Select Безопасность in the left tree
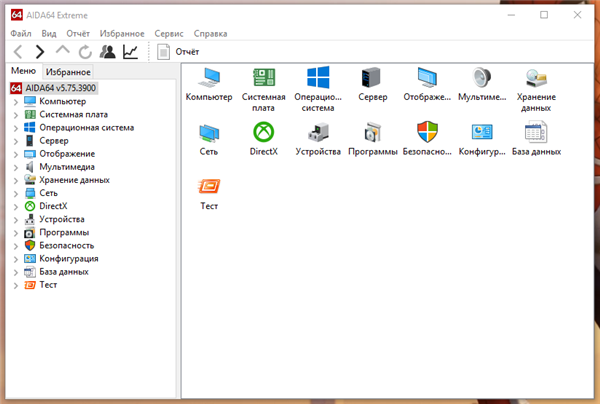The width and height of the screenshot is (600, 404). tap(67, 246)
